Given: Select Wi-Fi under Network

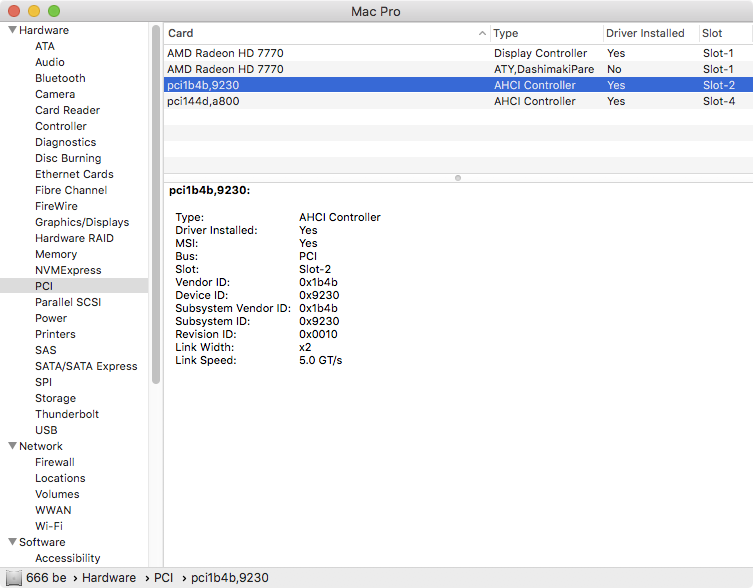Looking at the screenshot, I should (x=49, y=526).
